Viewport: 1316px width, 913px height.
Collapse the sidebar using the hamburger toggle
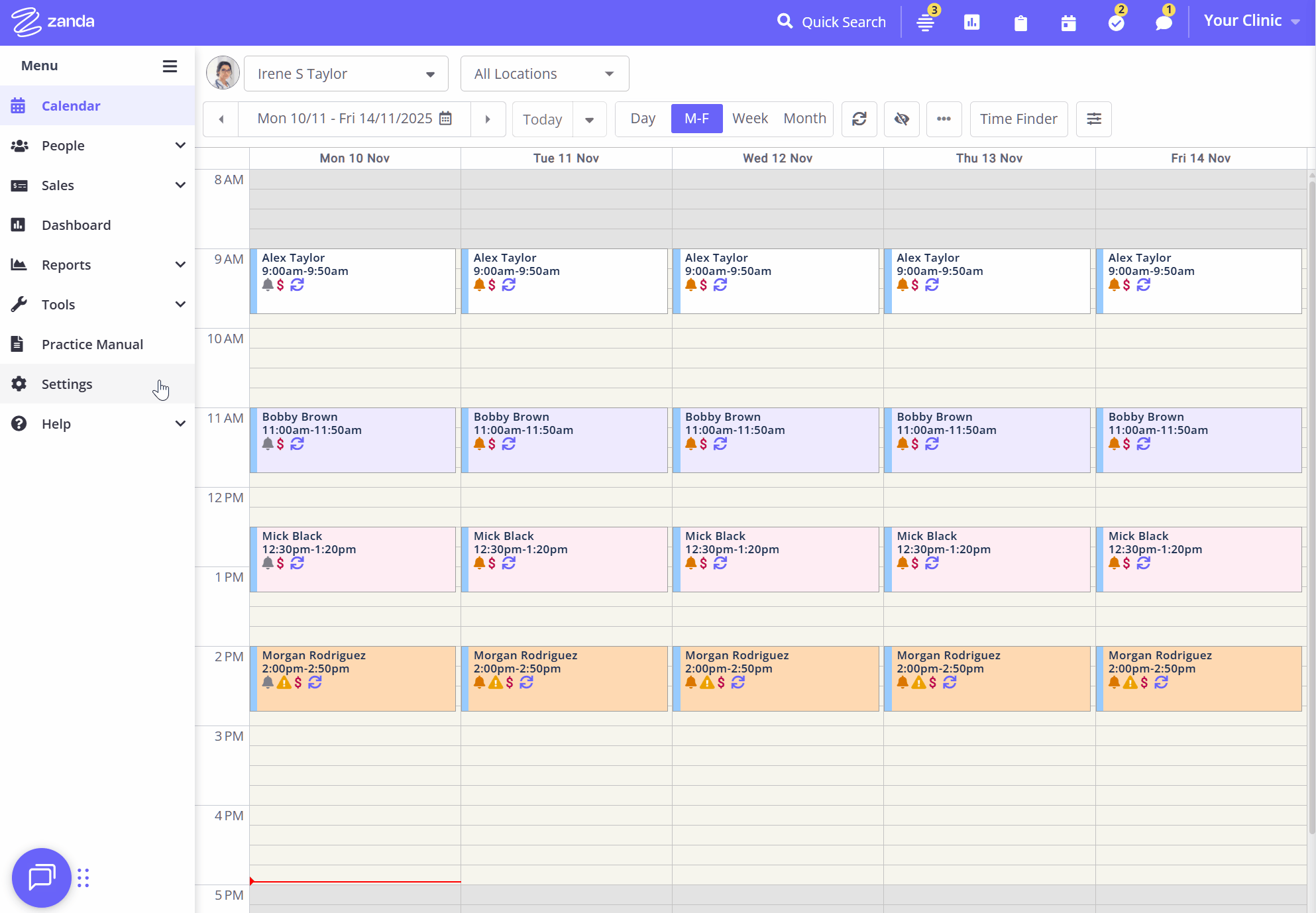pyautogui.click(x=170, y=66)
